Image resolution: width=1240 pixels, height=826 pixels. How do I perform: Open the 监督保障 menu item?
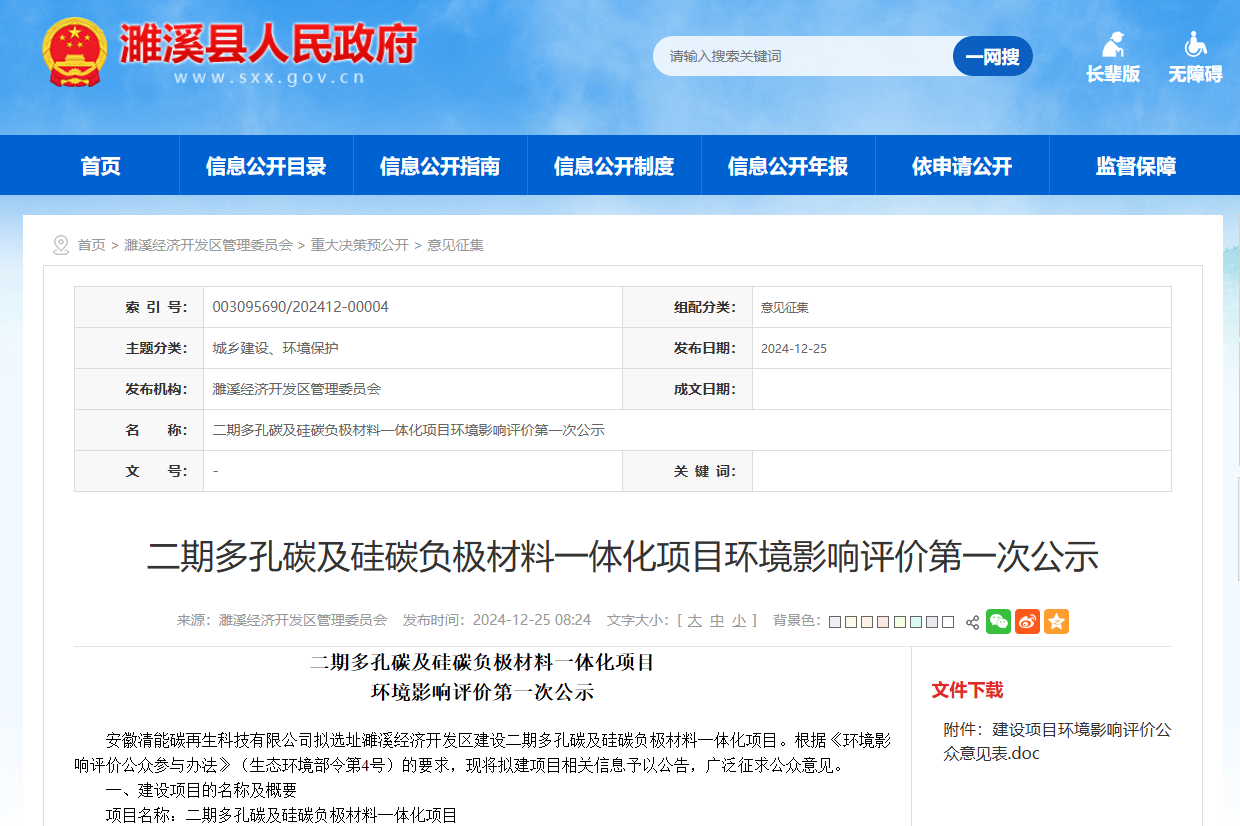(x=1136, y=166)
